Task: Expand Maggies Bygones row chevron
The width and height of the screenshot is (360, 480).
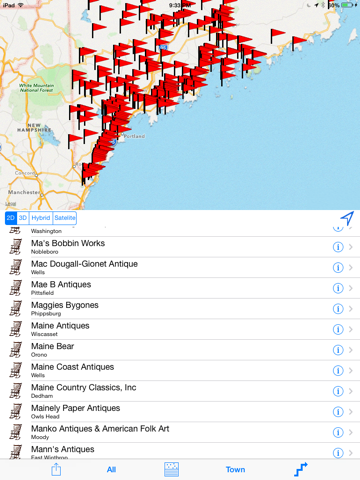Action: click(351, 309)
